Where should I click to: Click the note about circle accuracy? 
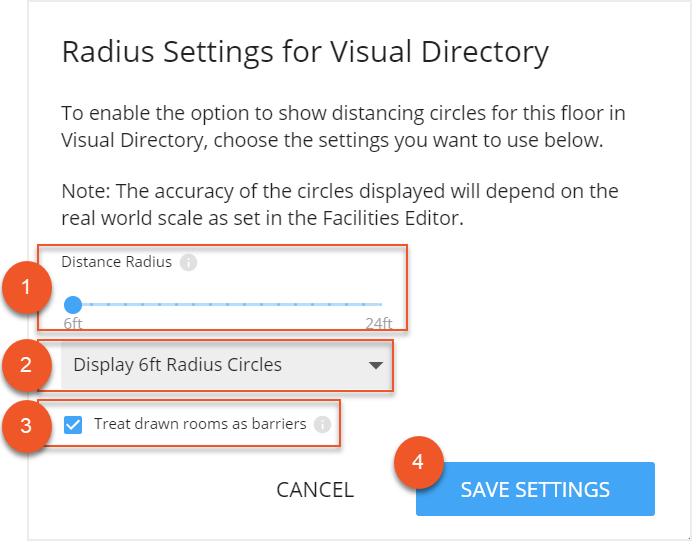point(340,205)
